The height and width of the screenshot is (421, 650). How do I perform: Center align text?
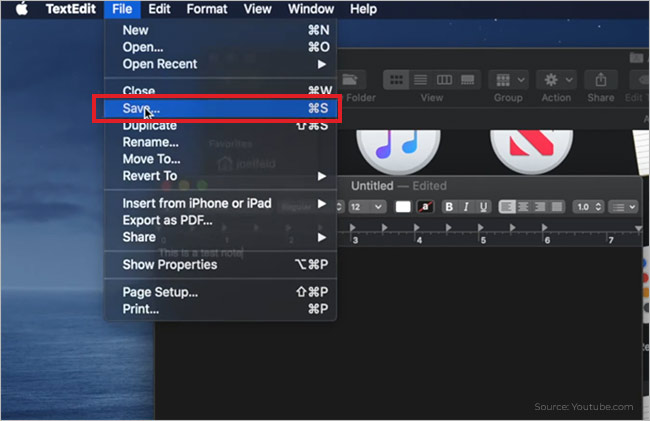click(x=524, y=207)
